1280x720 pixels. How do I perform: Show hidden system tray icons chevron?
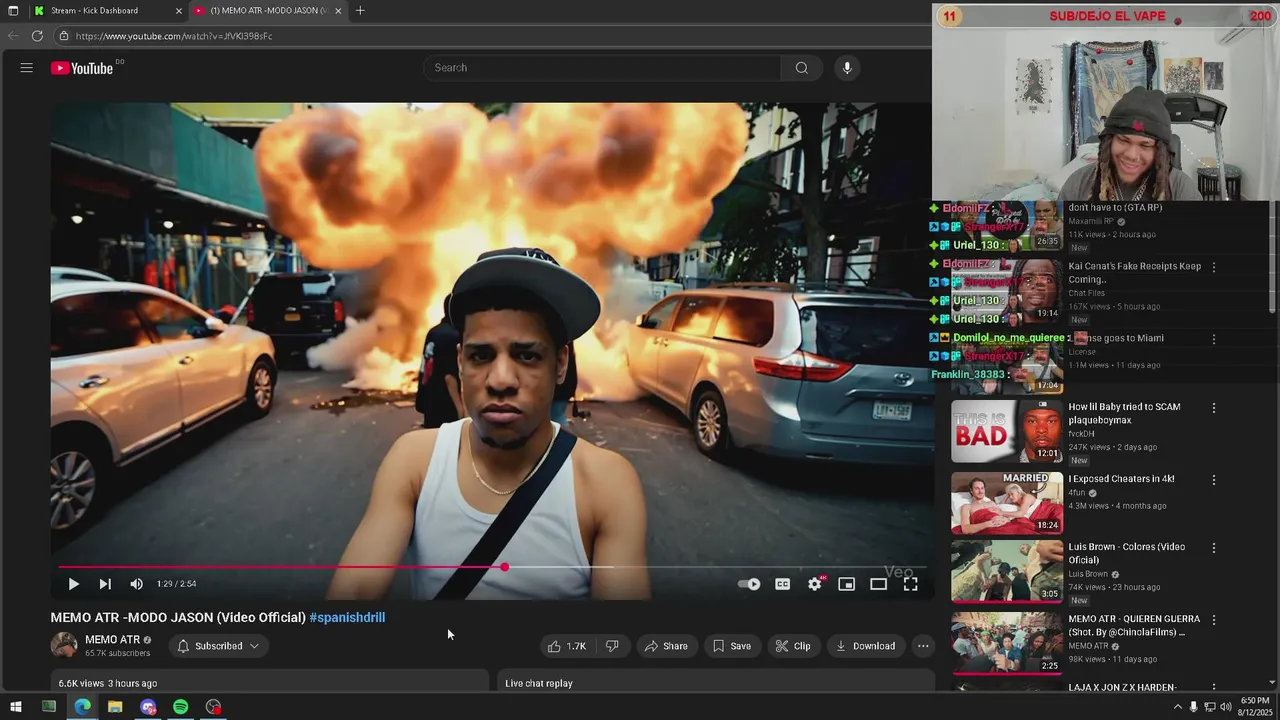1177,707
